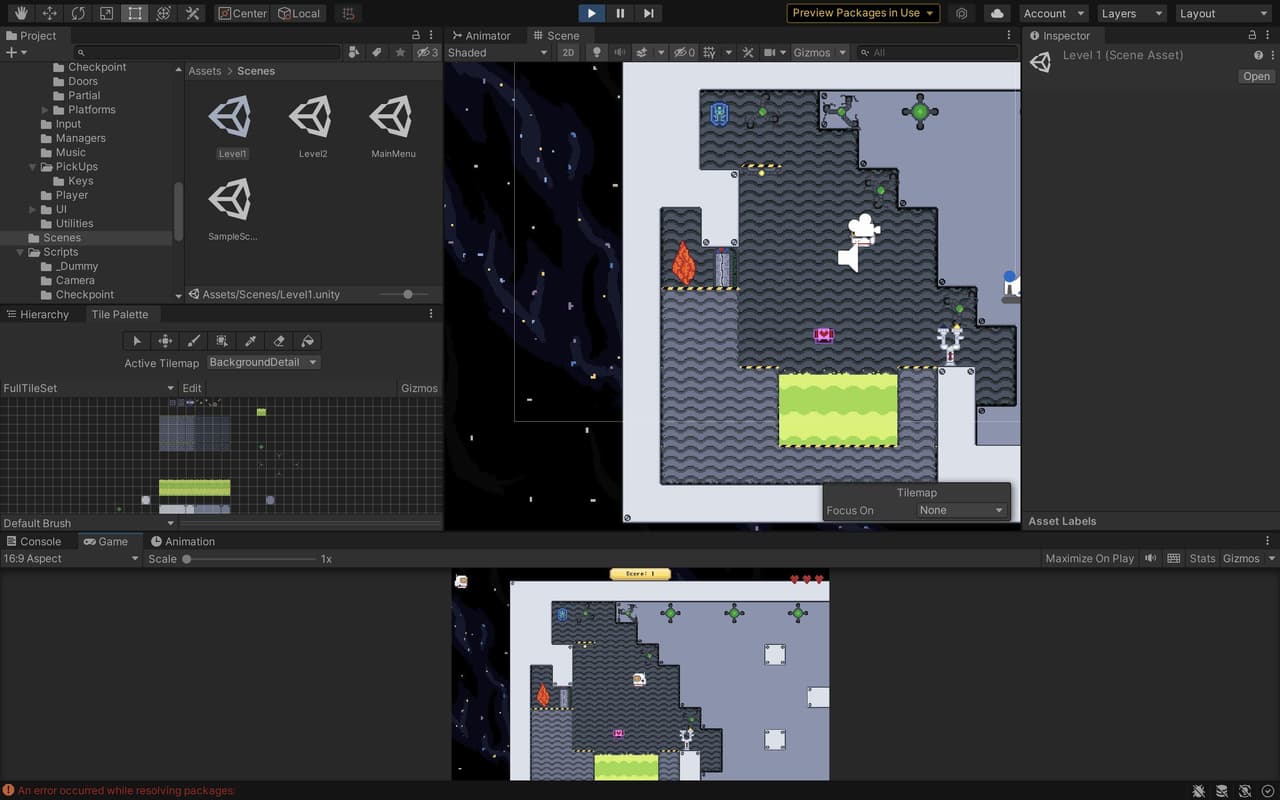Screen dimensions: 1280x800
Task: Open the Layout dropdown
Action: point(1223,13)
